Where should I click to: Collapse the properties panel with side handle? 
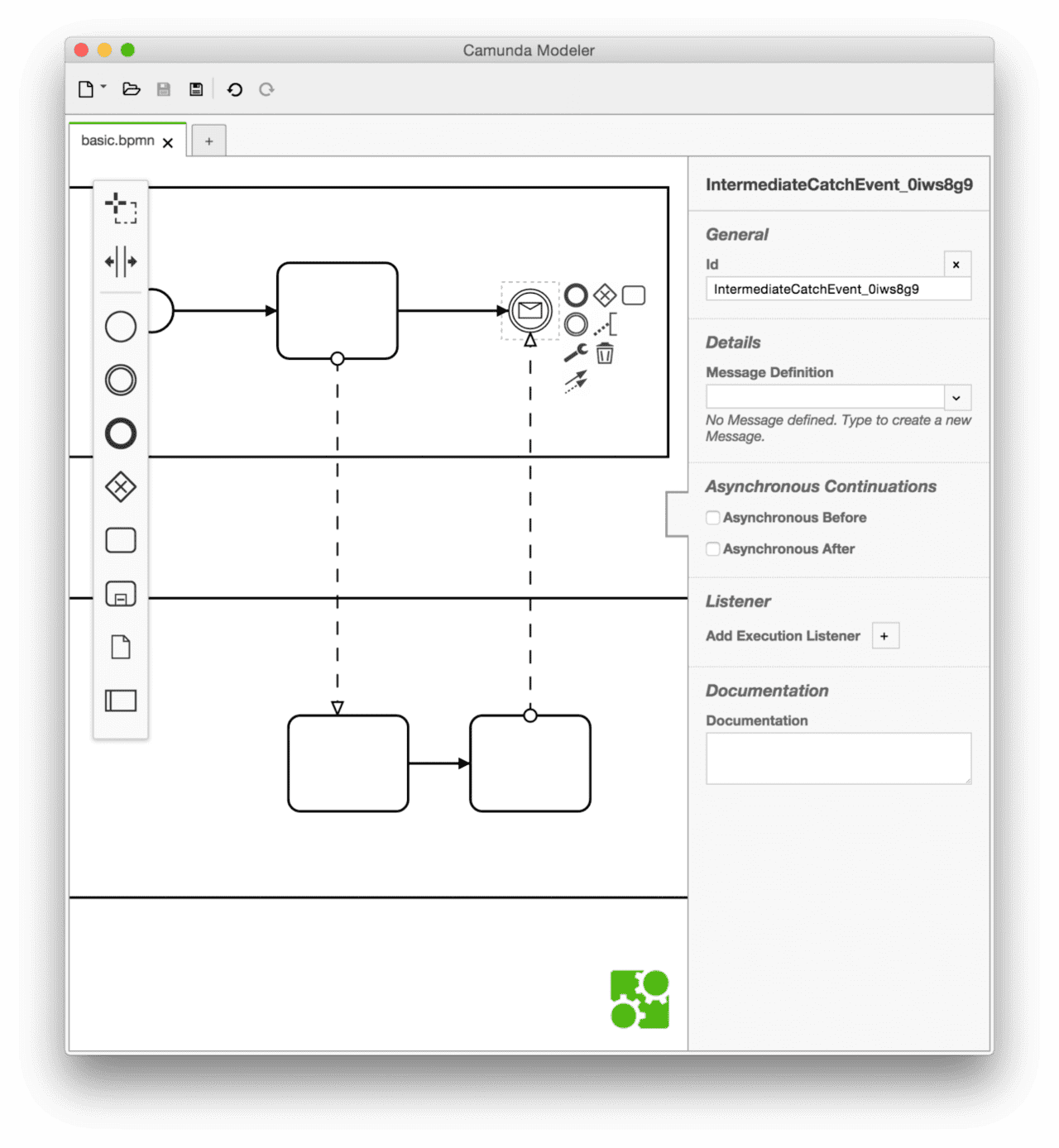click(x=677, y=514)
